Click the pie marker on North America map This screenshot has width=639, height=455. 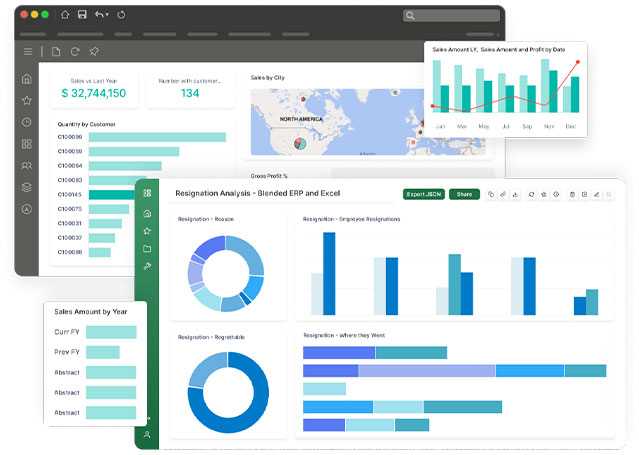pyautogui.click(x=298, y=144)
